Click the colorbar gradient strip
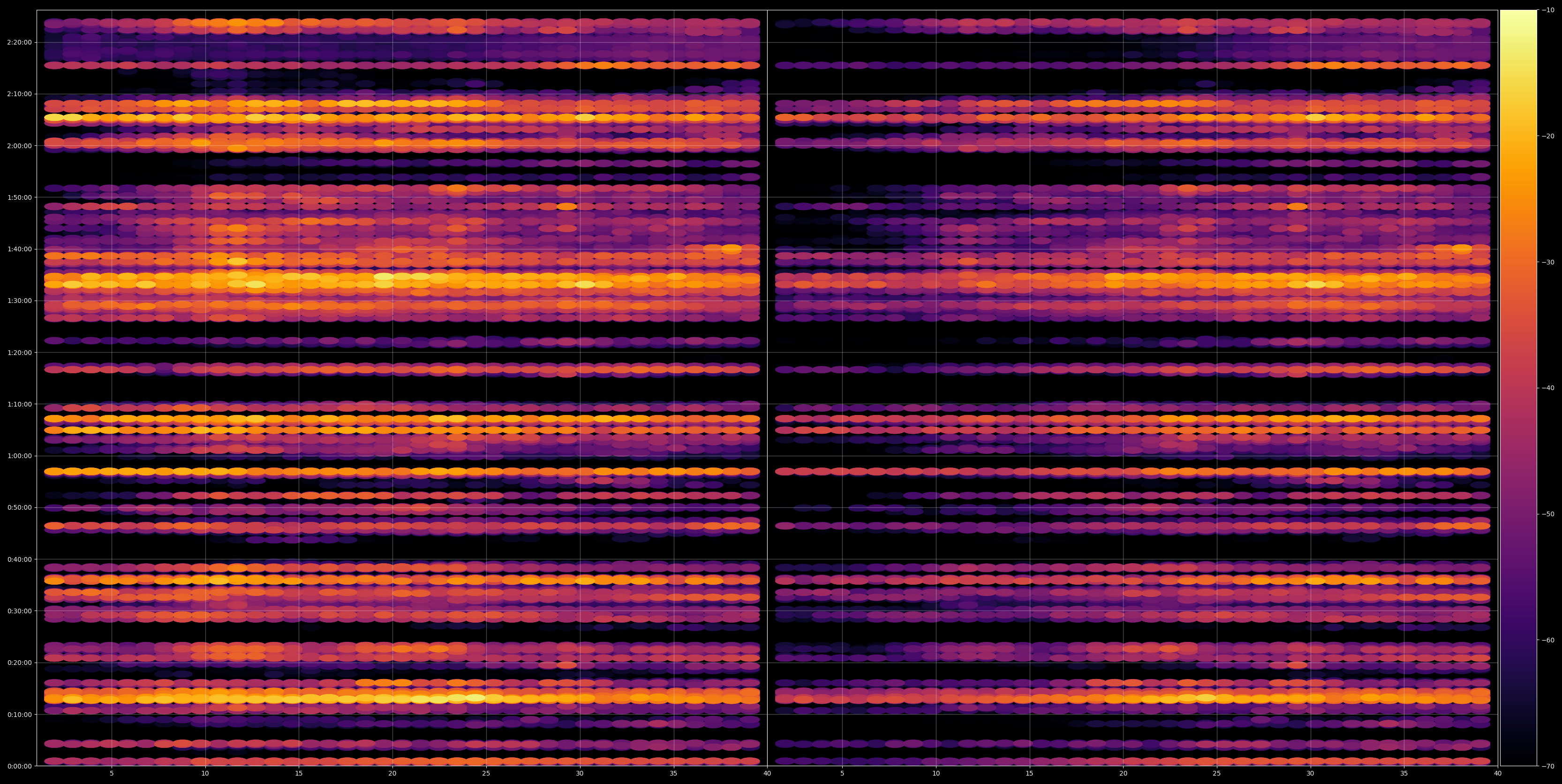Image resolution: width=1562 pixels, height=784 pixels. coord(1518,388)
